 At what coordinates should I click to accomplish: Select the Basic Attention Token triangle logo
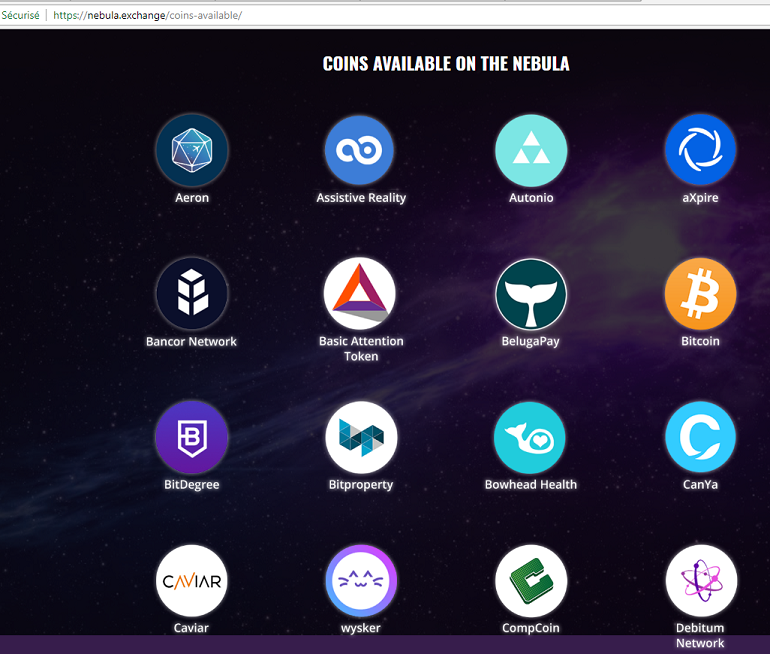tap(360, 294)
